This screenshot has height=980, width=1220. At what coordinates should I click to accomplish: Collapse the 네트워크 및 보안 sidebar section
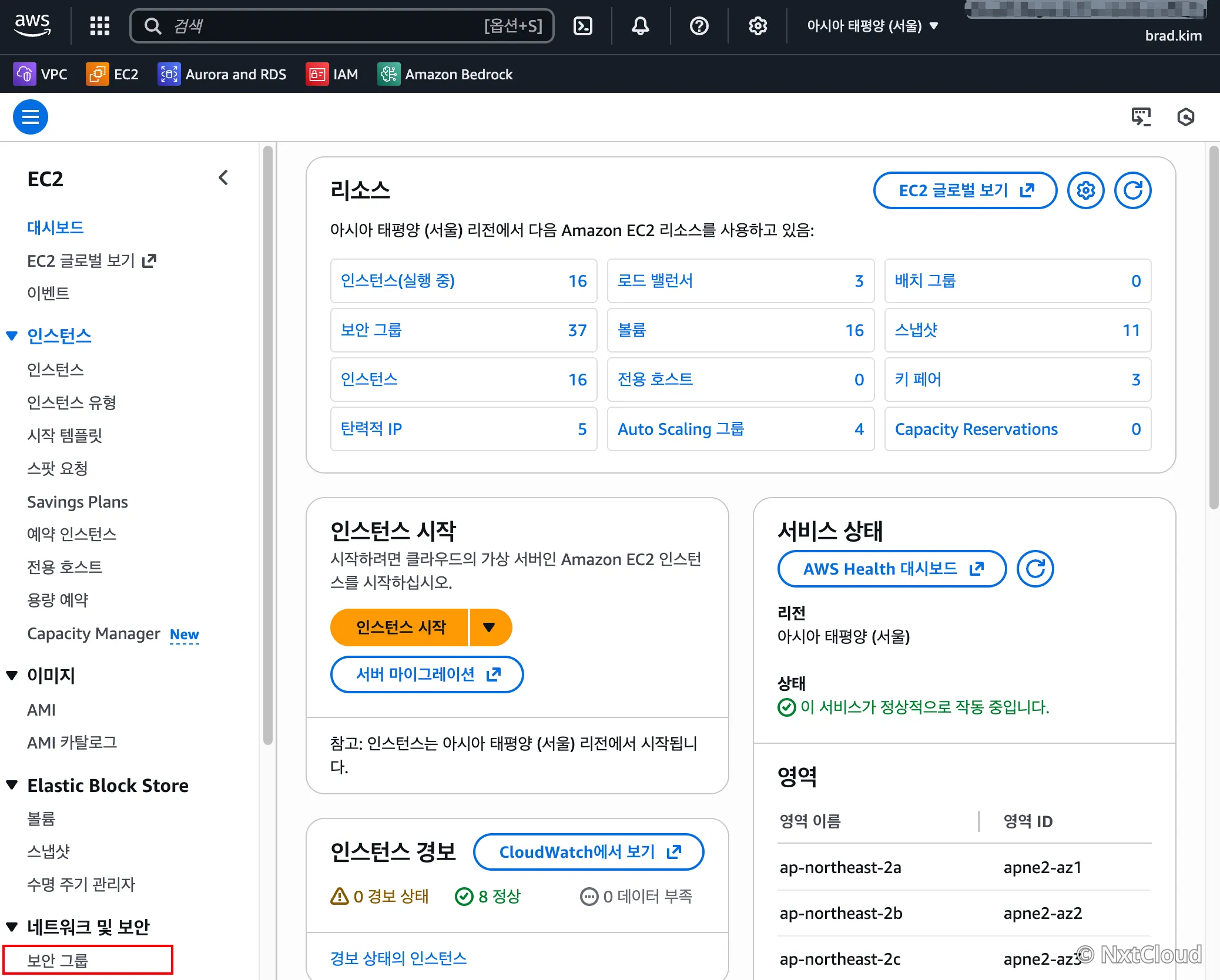(12, 927)
